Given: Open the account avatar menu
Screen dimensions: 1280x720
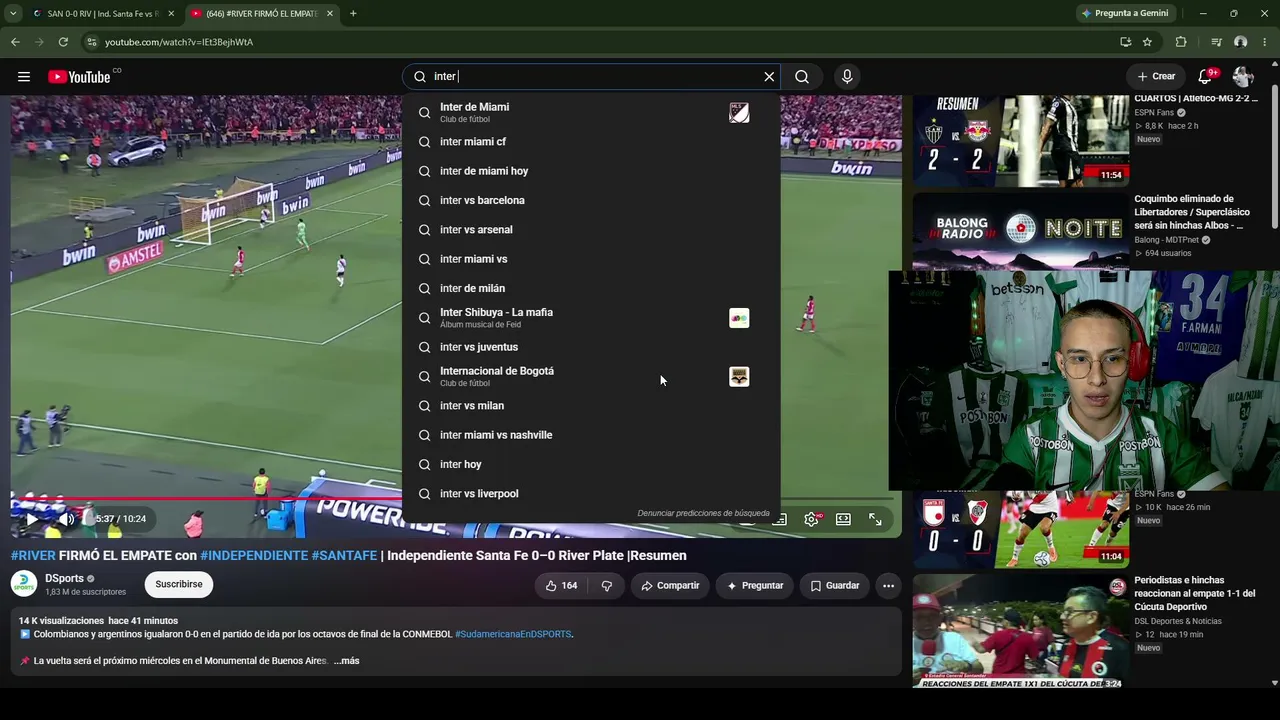Looking at the screenshot, I should [1243, 76].
